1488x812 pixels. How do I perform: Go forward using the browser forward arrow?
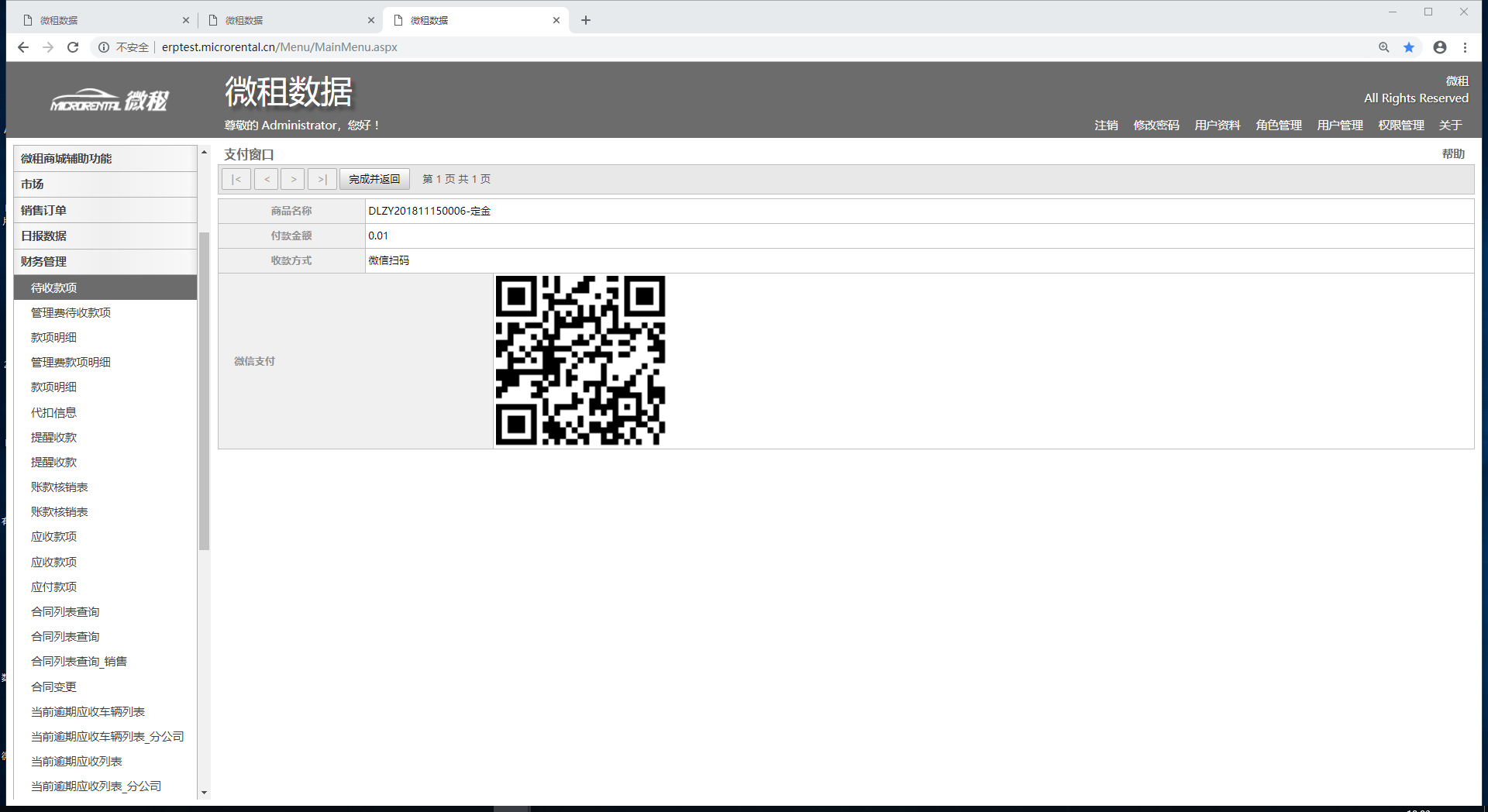tap(48, 47)
